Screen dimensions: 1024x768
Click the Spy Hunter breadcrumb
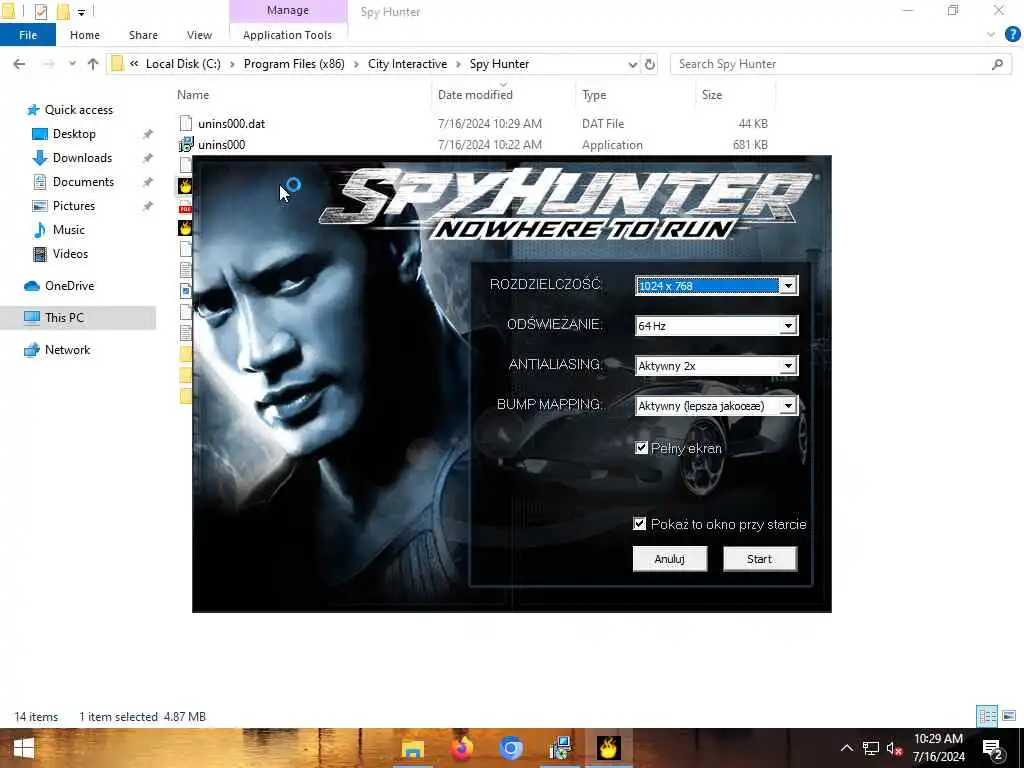click(500, 64)
